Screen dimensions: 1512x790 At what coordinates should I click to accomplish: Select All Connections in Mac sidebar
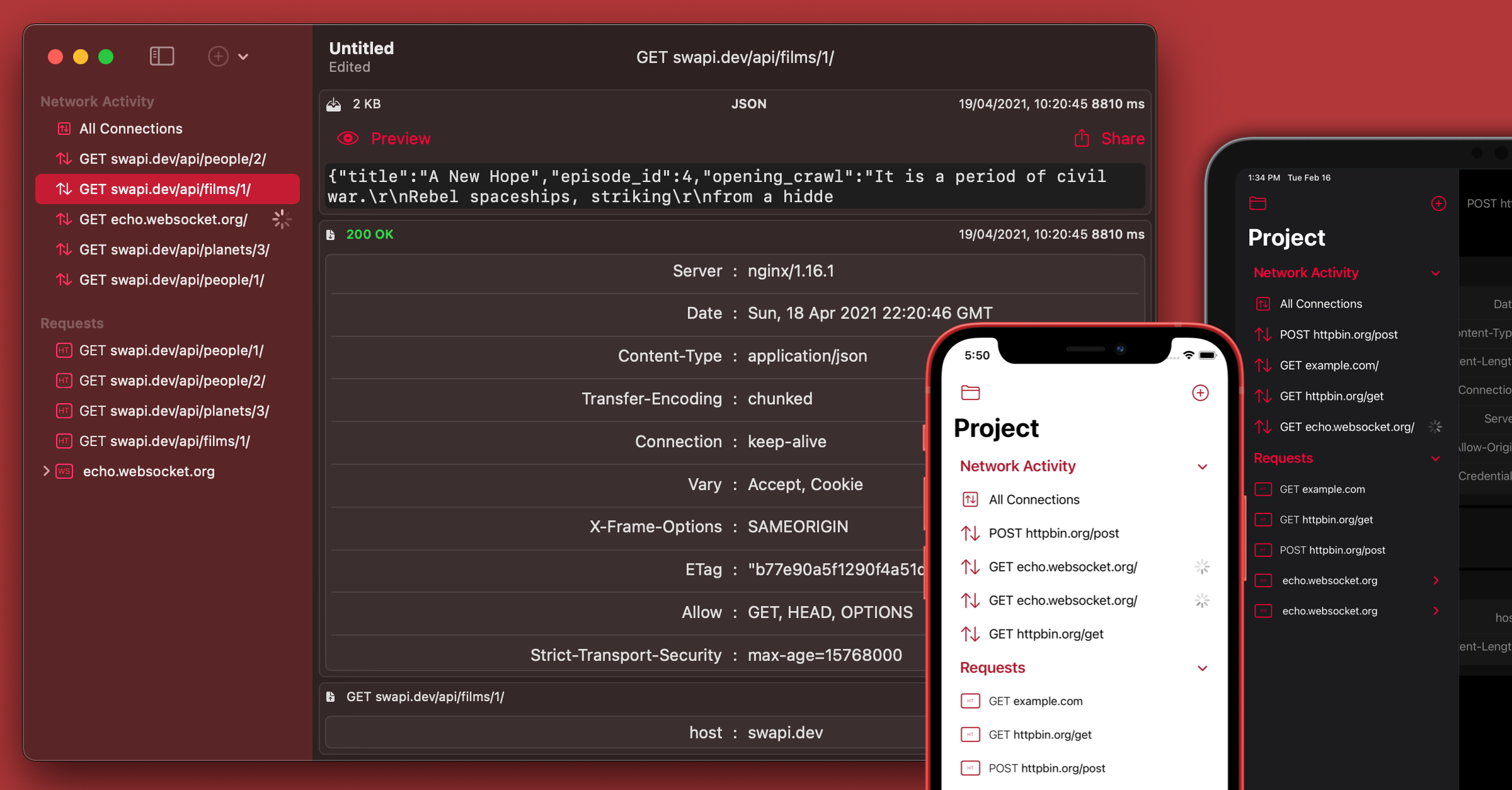tap(130, 129)
